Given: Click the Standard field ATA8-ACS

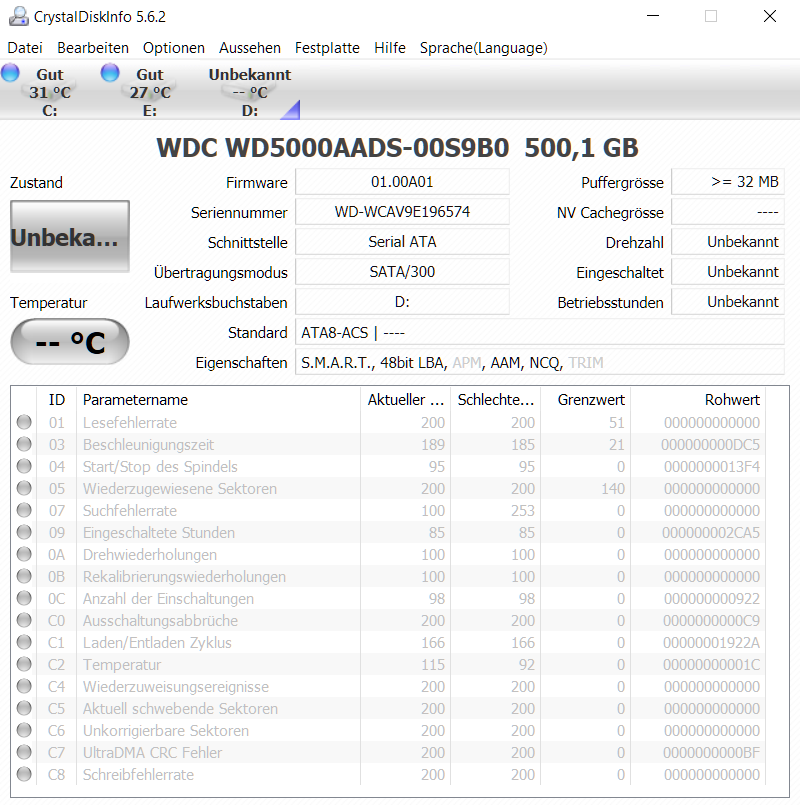Looking at the screenshot, I should click(540, 332).
